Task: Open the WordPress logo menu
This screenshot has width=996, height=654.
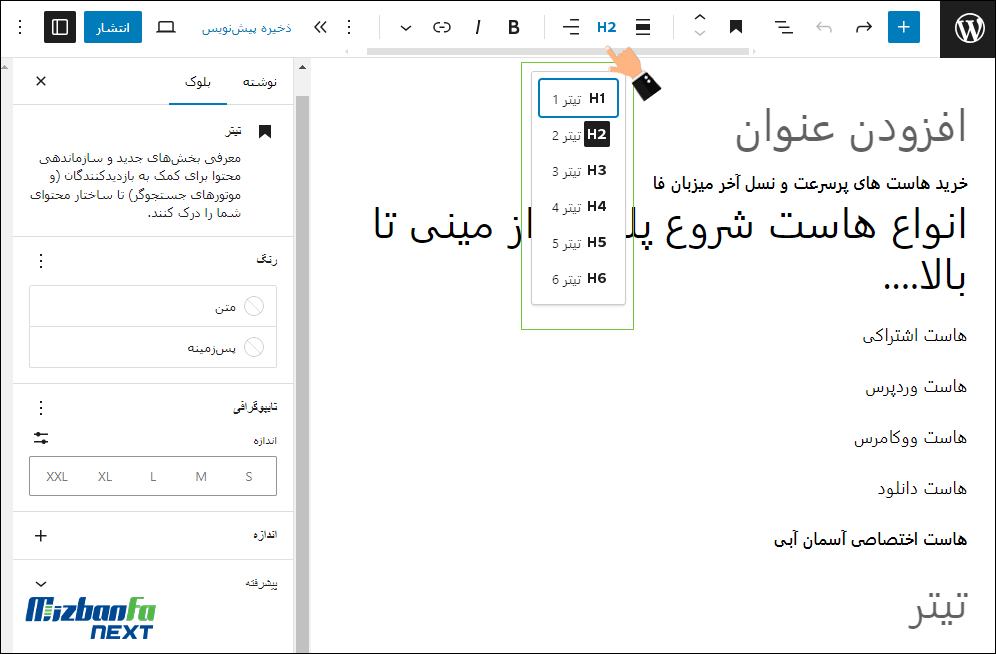Action: pyautogui.click(x=968, y=29)
